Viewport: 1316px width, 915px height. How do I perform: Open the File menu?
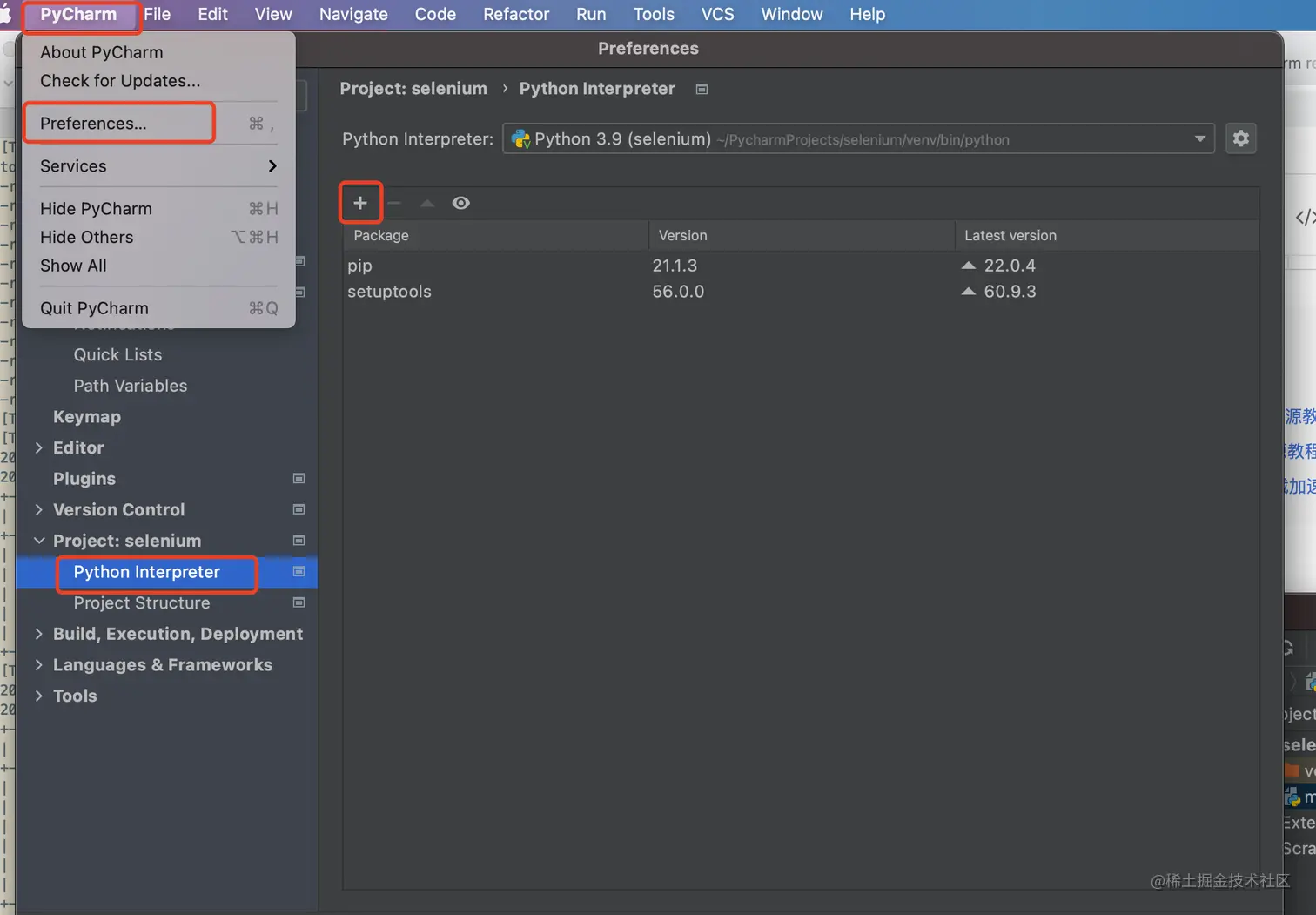coord(158,15)
